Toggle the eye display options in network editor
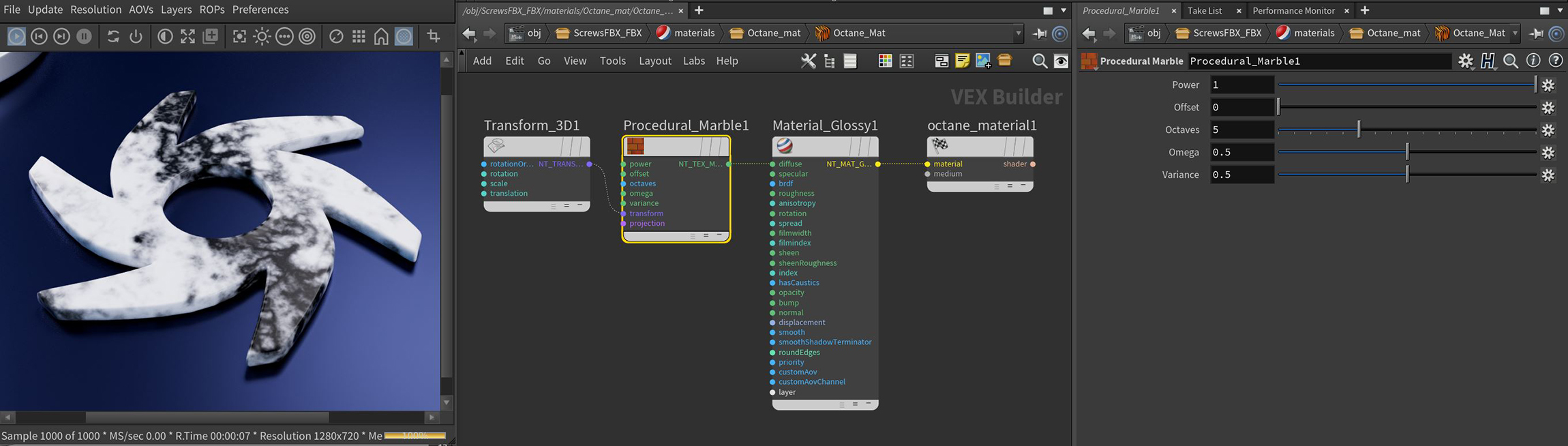 pos(1061,61)
